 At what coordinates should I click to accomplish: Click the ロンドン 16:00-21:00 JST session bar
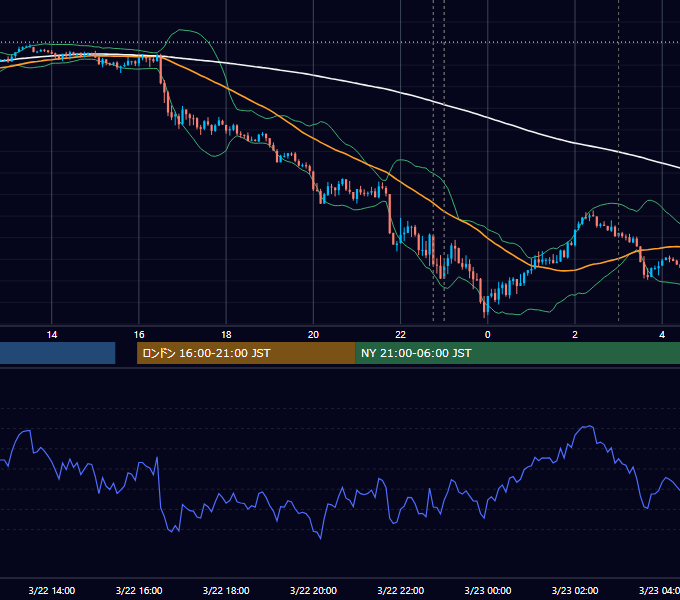[246, 353]
